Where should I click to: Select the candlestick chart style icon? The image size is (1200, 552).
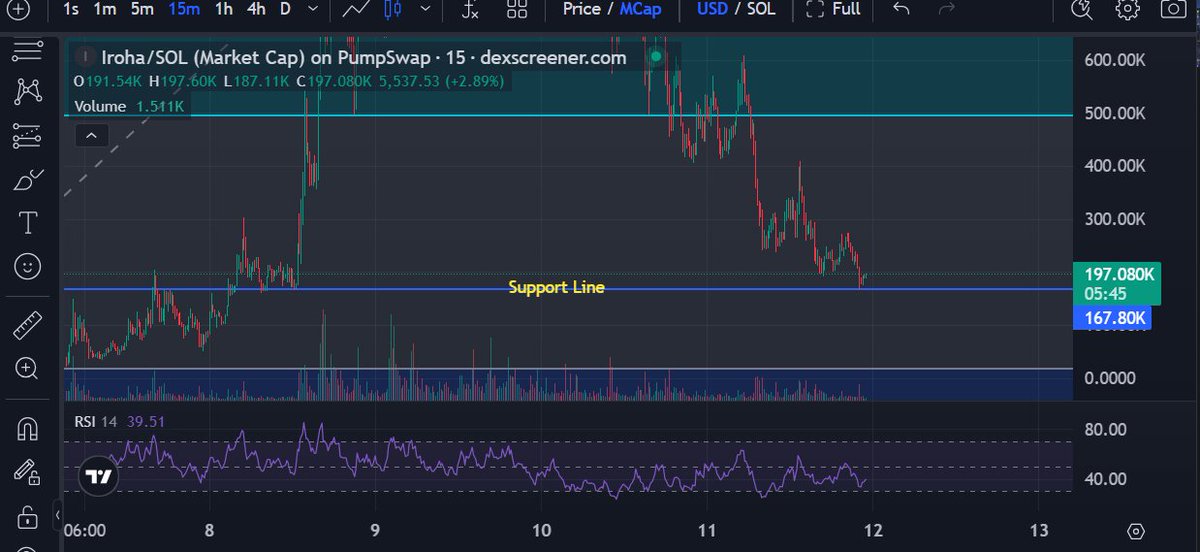[392, 9]
